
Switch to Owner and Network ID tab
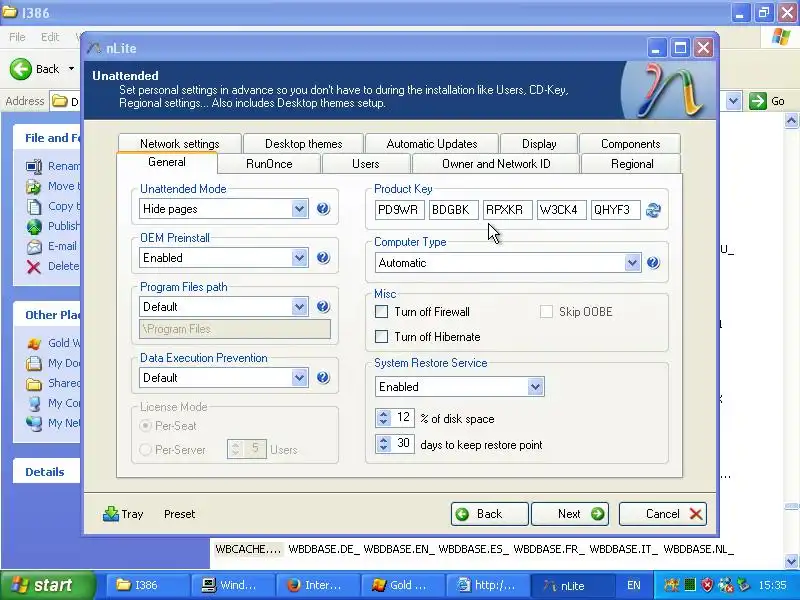click(496, 164)
